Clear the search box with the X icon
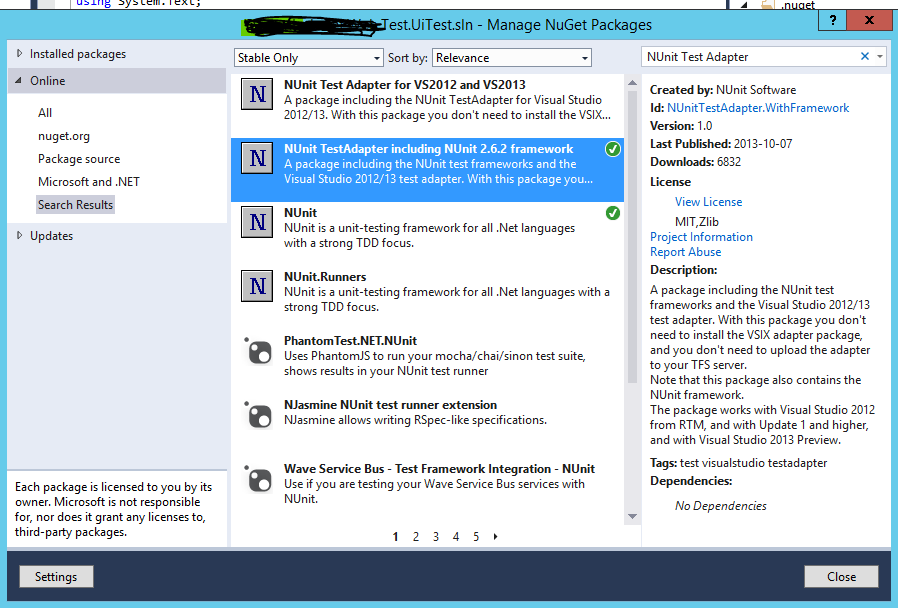Viewport: 898px width, 608px height. click(865, 56)
